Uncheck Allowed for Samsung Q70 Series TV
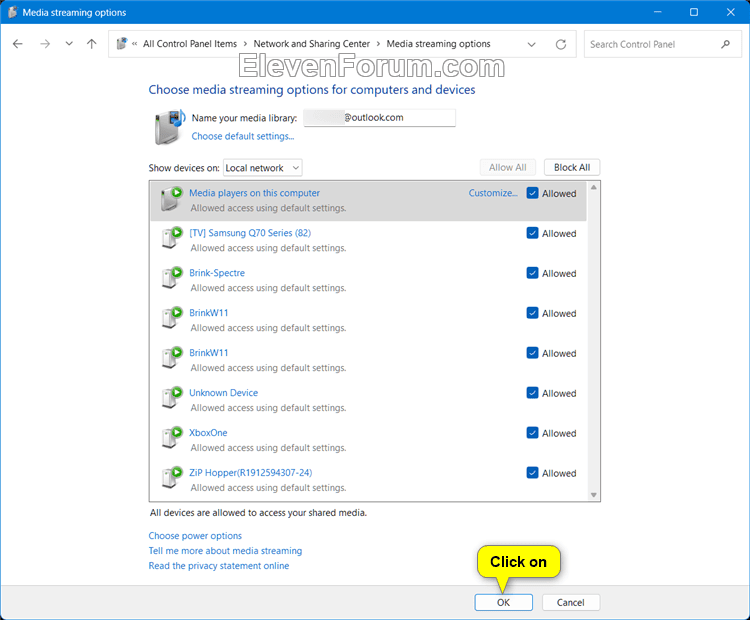This screenshot has width=750, height=620. point(532,233)
